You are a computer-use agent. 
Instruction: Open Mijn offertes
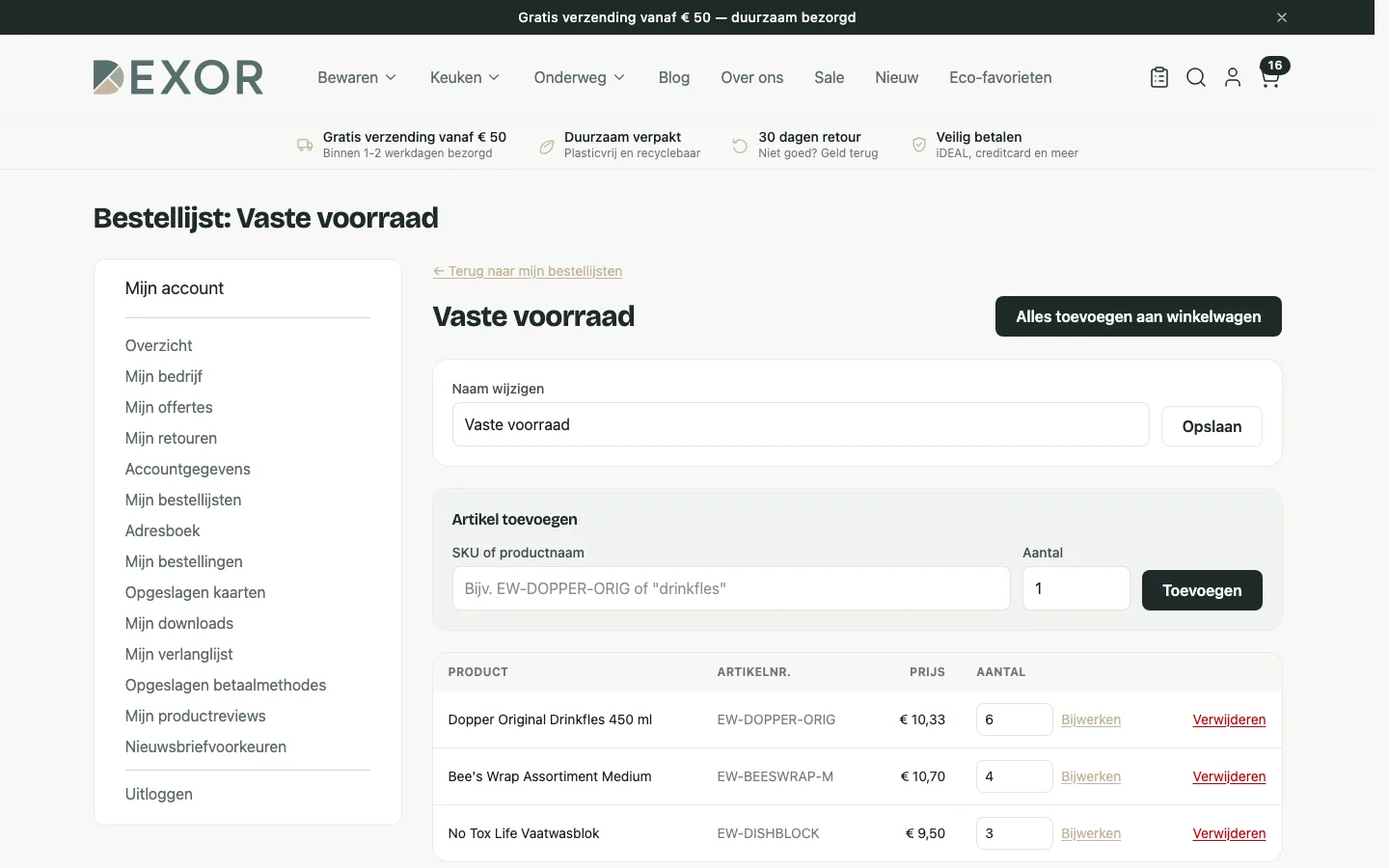[169, 407]
